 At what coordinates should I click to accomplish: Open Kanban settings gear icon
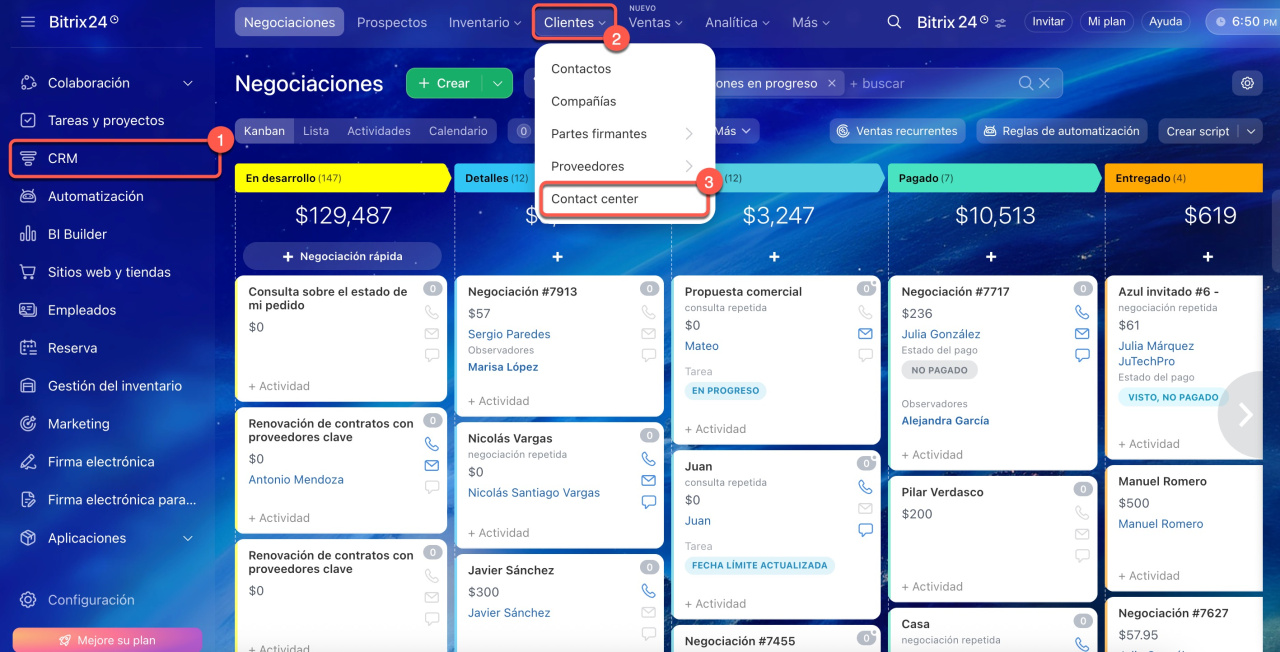pos(1247,83)
